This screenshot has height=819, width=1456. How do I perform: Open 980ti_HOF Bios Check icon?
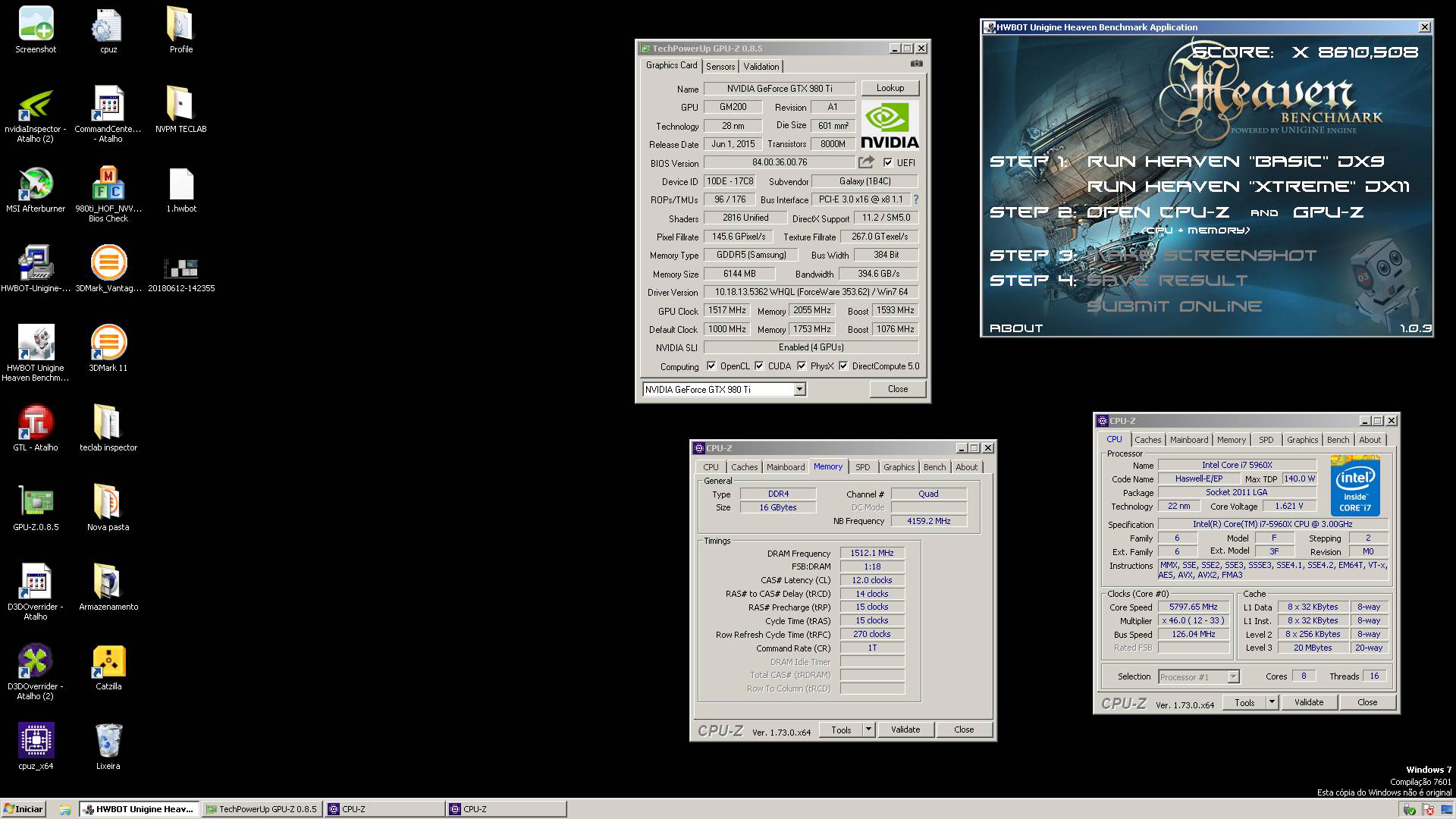108,195
